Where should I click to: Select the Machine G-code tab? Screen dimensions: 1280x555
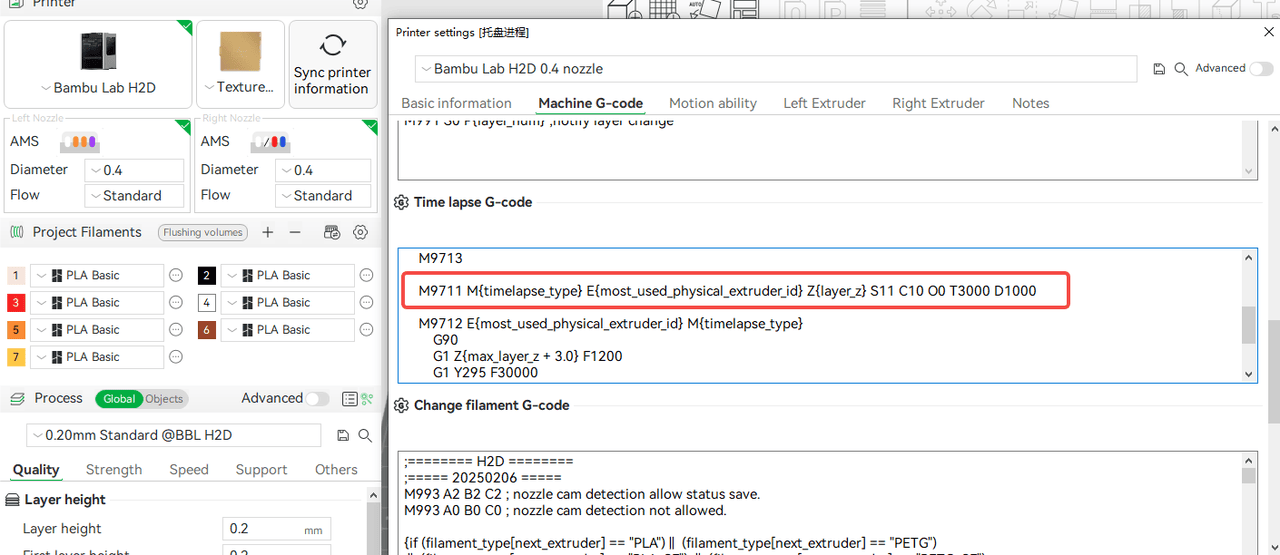(590, 103)
